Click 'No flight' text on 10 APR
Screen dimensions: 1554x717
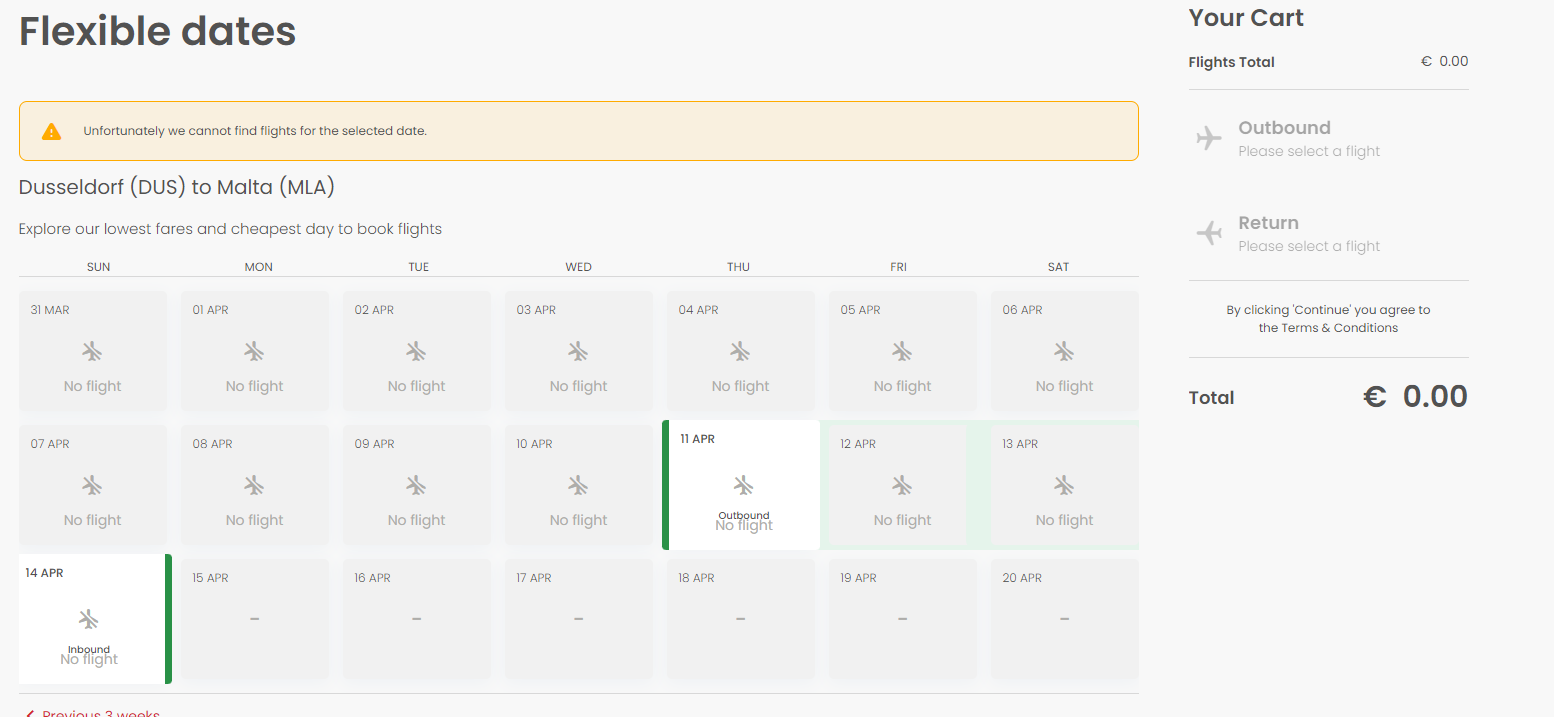pyautogui.click(x=578, y=520)
